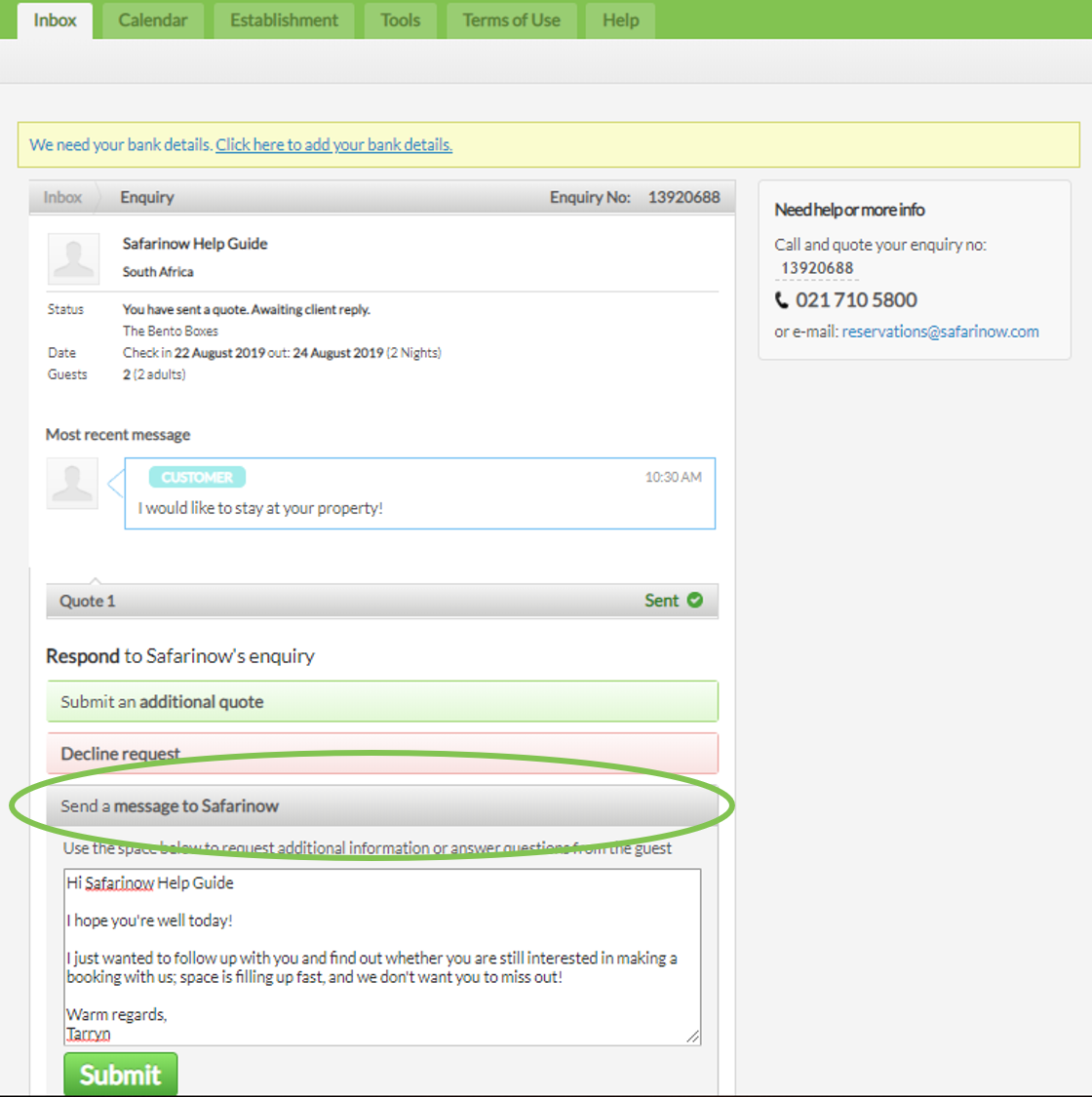Image resolution: width=1092 pixels, height=1097 pixels.
Task: Collapse Send a message to Safarinow section
Action: click(x=382, y=806)
